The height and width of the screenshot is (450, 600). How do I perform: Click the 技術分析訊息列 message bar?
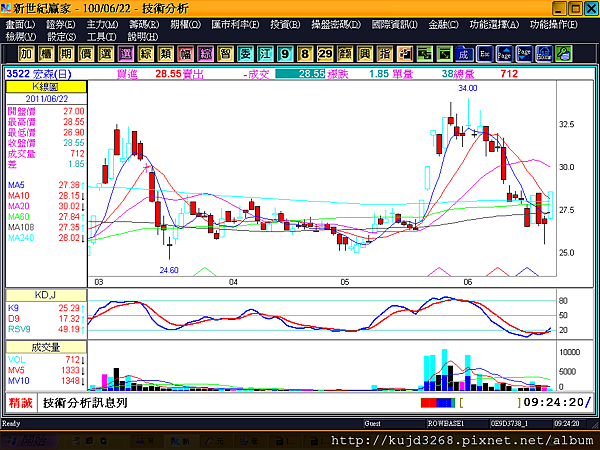coord(85,403)
